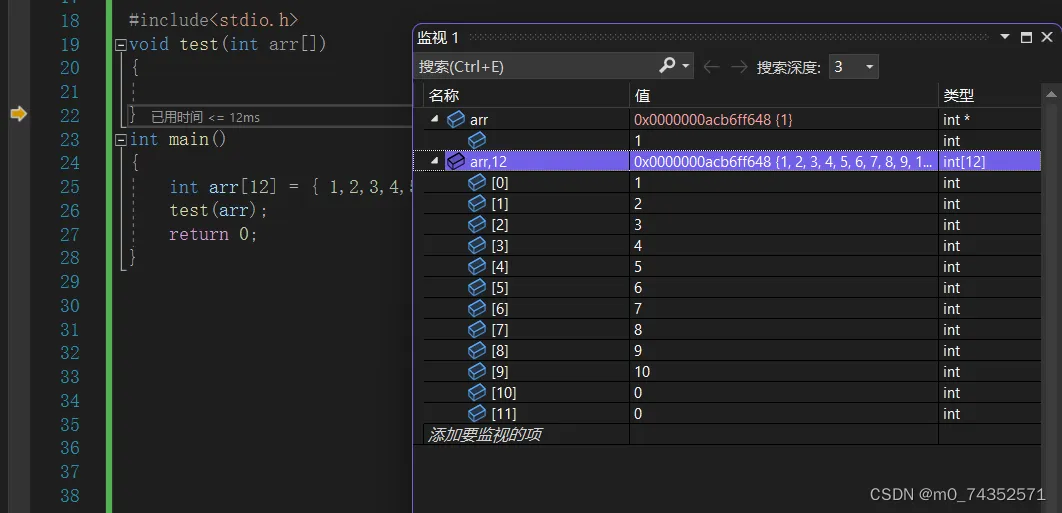Image resolution: width=1062 pixels, height=513 pixels.
Task: Click the cube icon next to [0]
Action: tap(477, 182)
